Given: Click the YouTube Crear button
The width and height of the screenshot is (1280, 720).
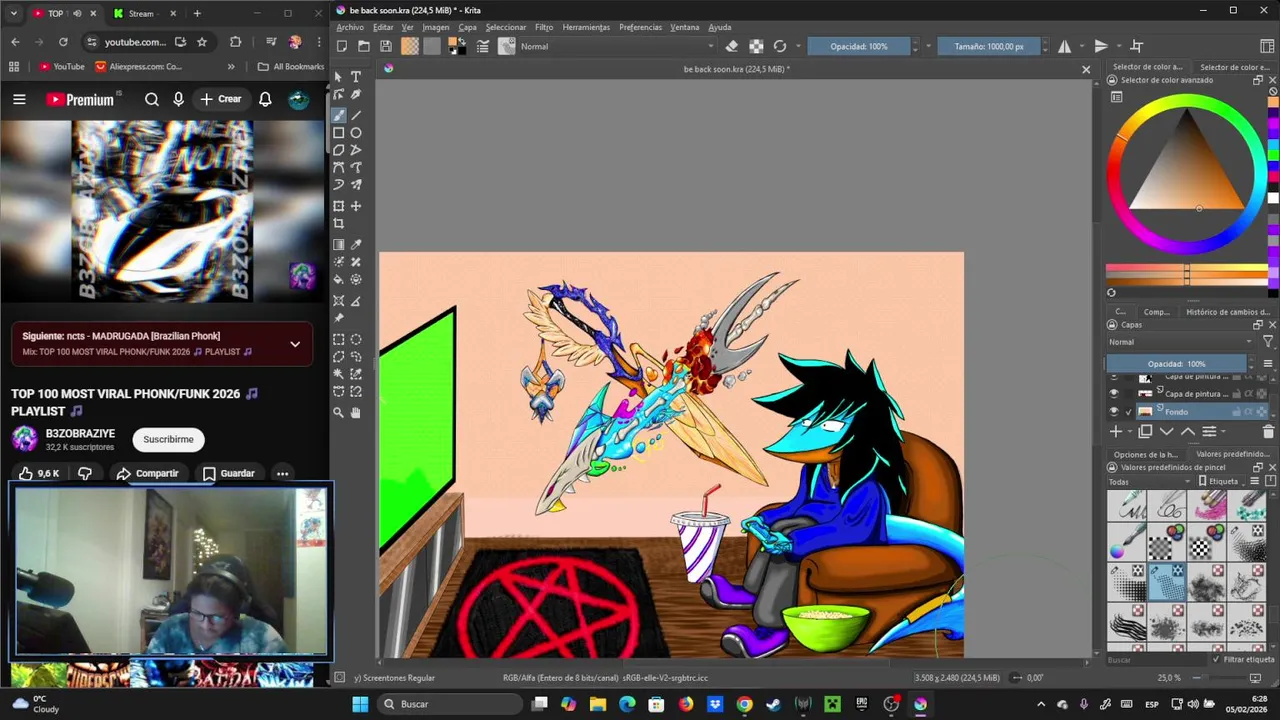Looking at the screenshot, I should [x=220, y=99].
